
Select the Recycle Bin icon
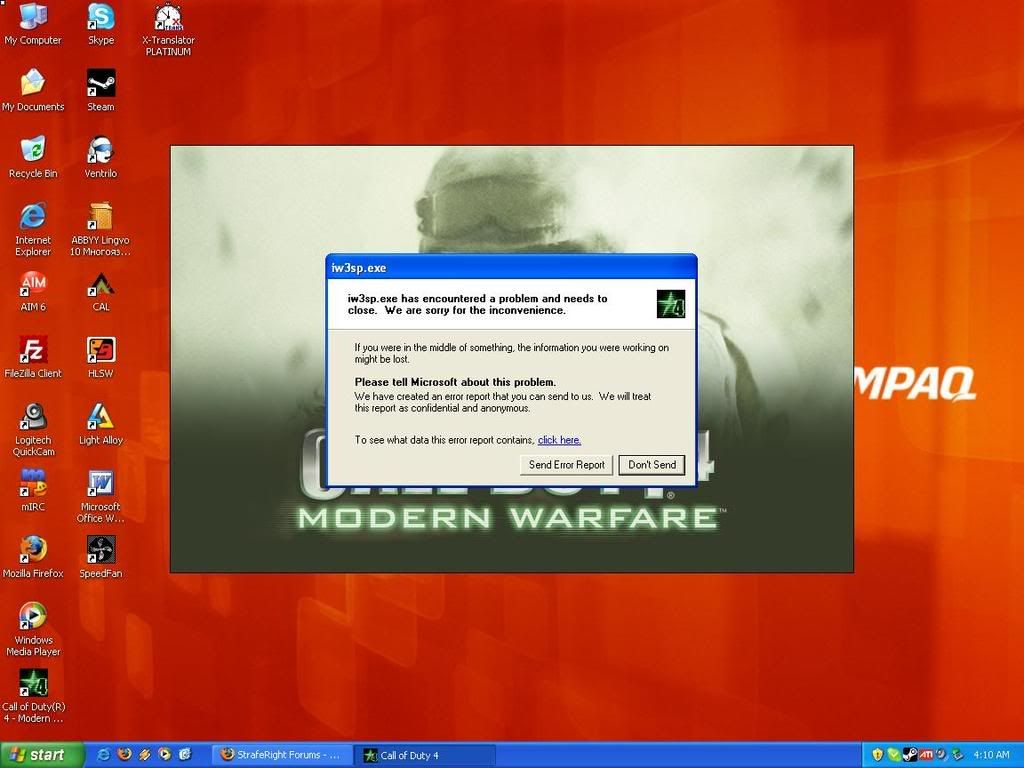[33, 157]
